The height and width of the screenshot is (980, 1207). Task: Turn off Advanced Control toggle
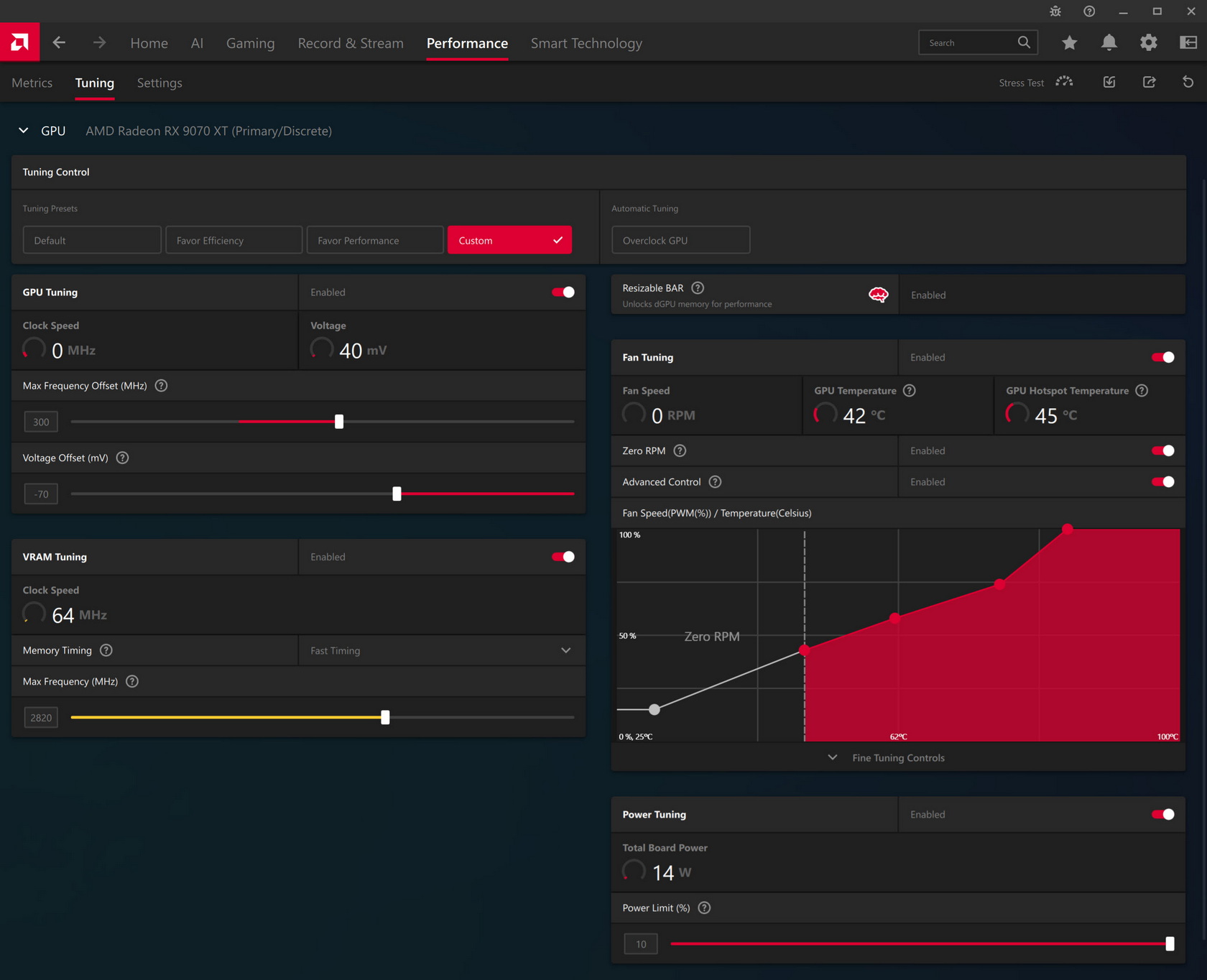[1162, 482]
